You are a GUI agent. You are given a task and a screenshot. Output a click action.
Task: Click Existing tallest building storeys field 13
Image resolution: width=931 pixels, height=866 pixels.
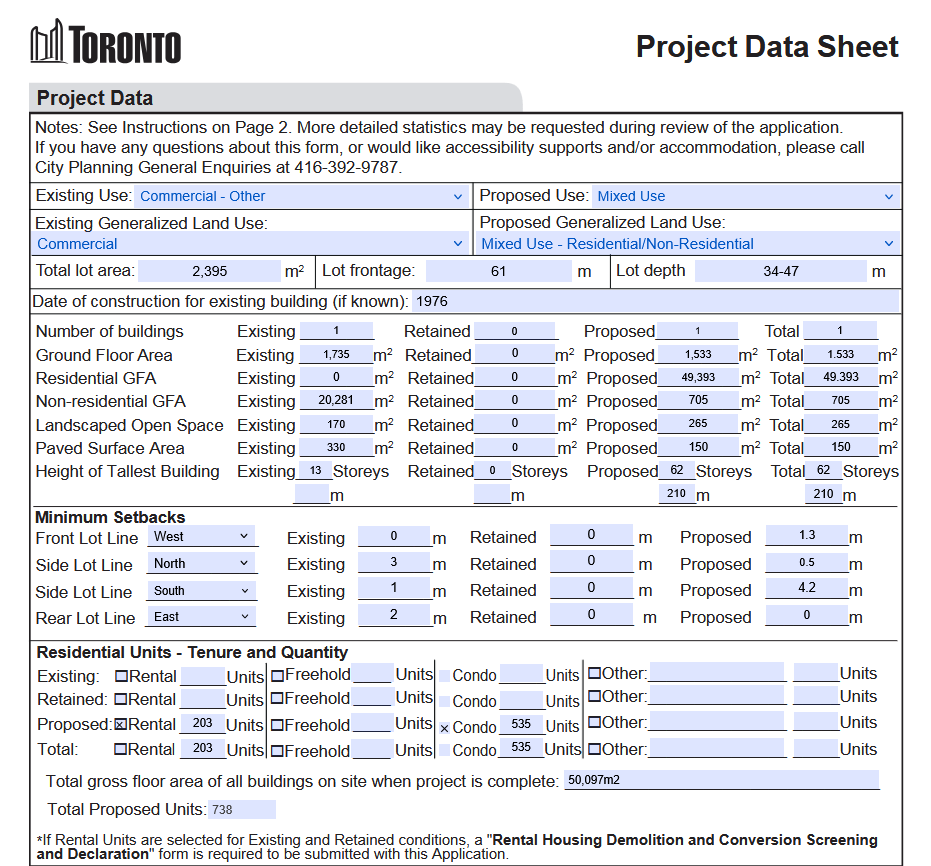tap(315, 471)
